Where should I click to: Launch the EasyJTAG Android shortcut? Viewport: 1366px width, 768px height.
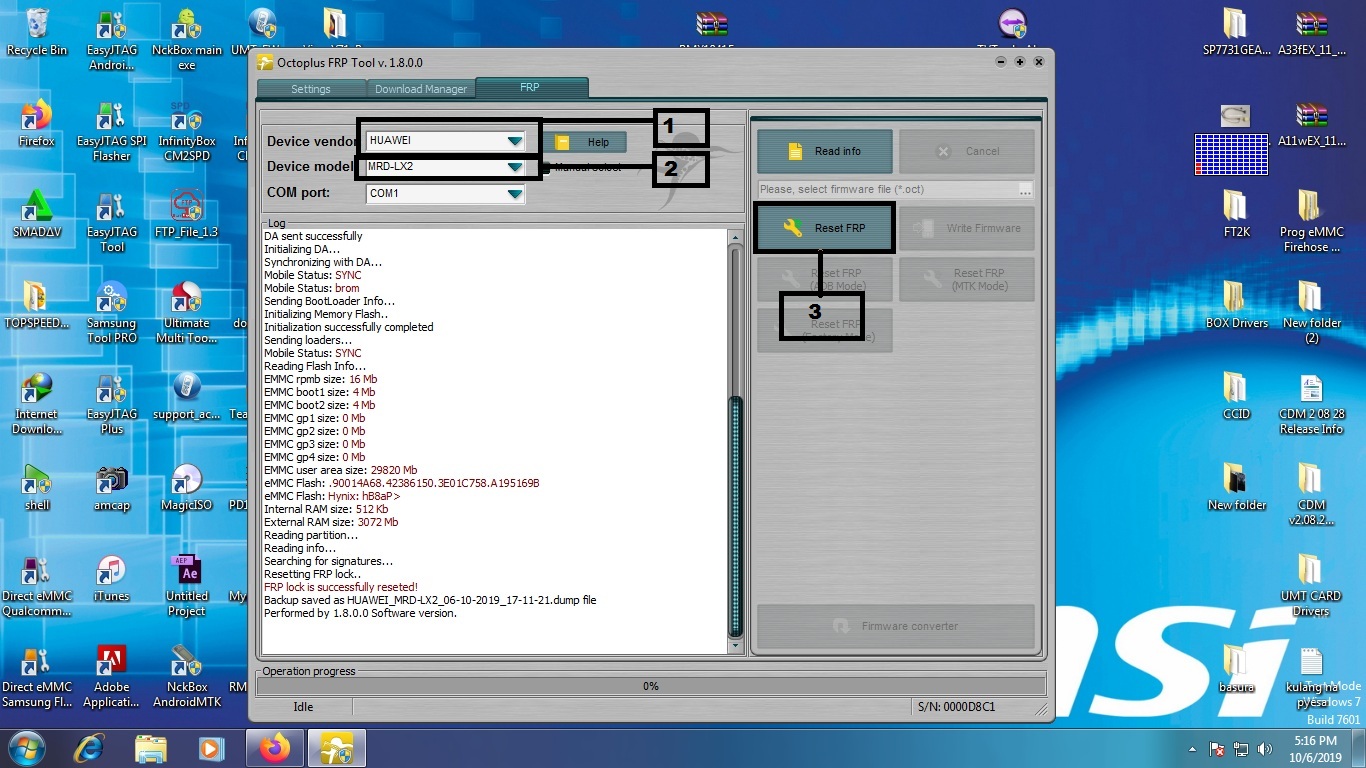[112, 40]
